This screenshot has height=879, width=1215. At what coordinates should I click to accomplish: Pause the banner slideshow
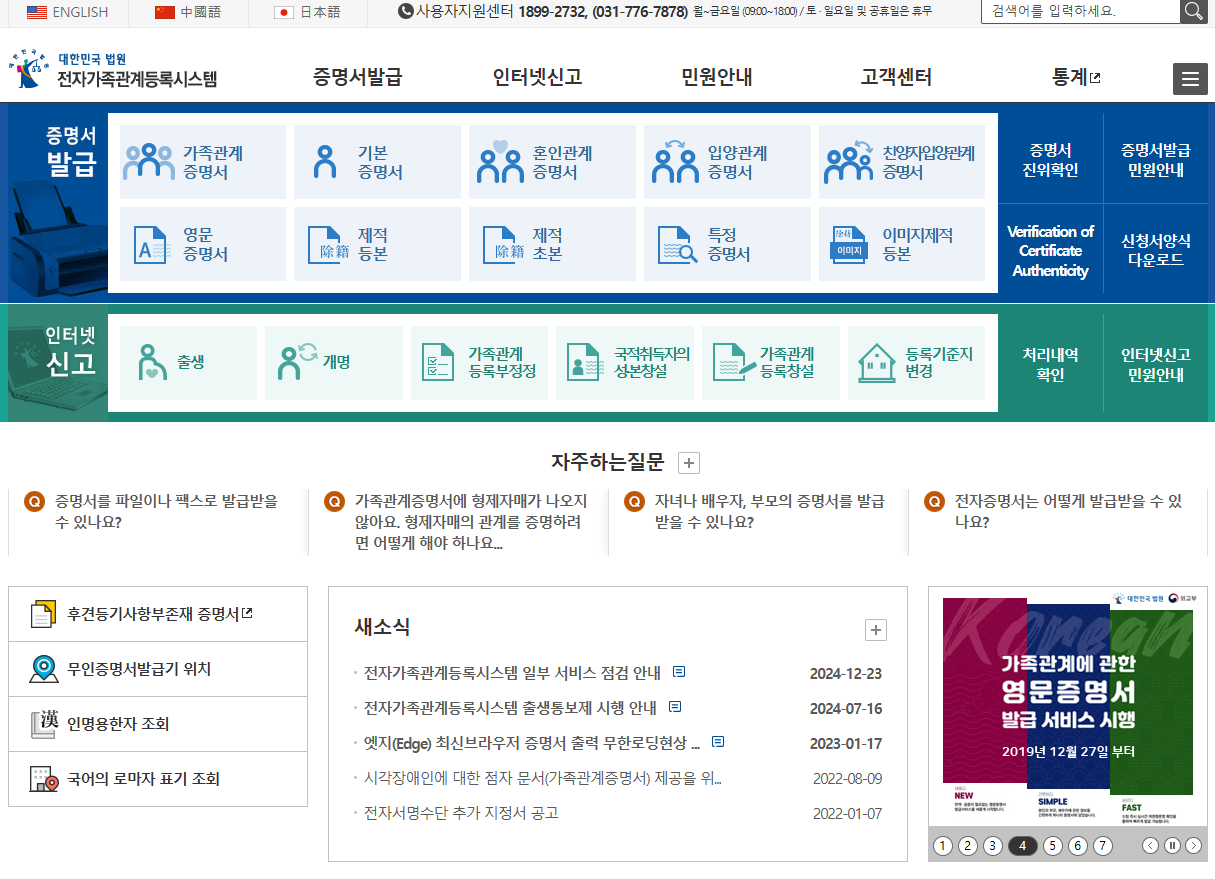(x=1172, y=846)
